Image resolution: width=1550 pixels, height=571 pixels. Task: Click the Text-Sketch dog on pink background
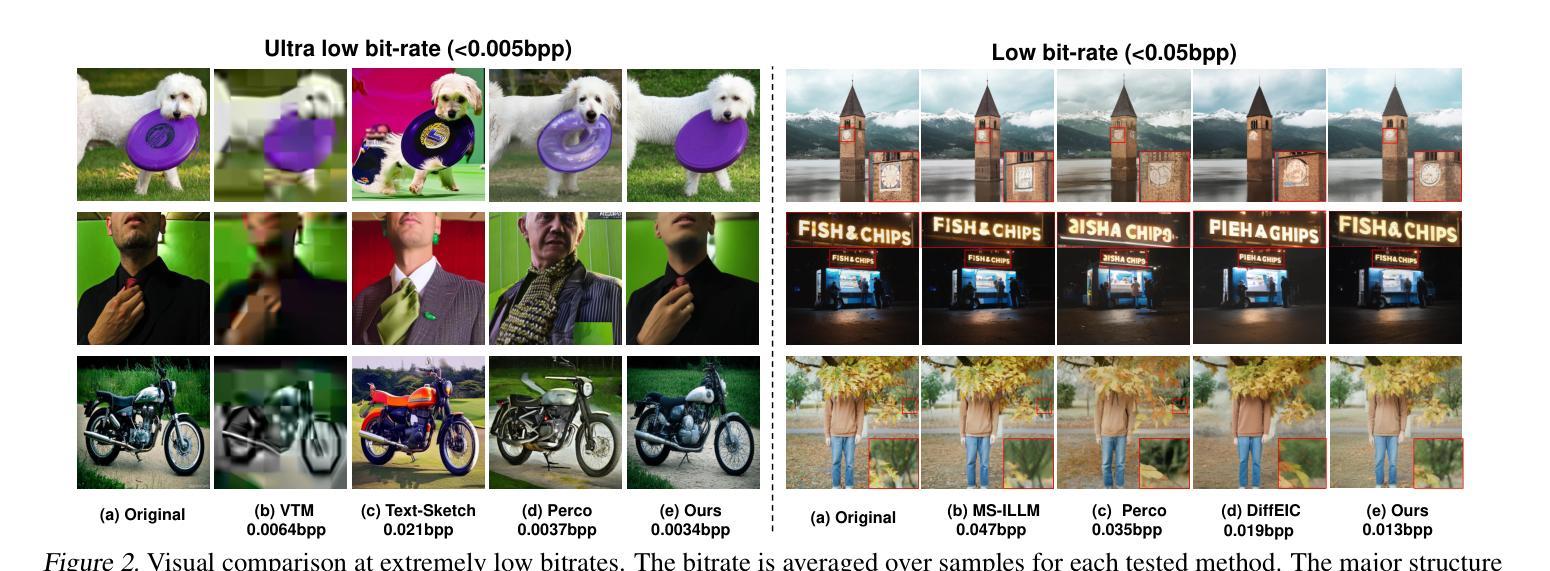(418, 135)
